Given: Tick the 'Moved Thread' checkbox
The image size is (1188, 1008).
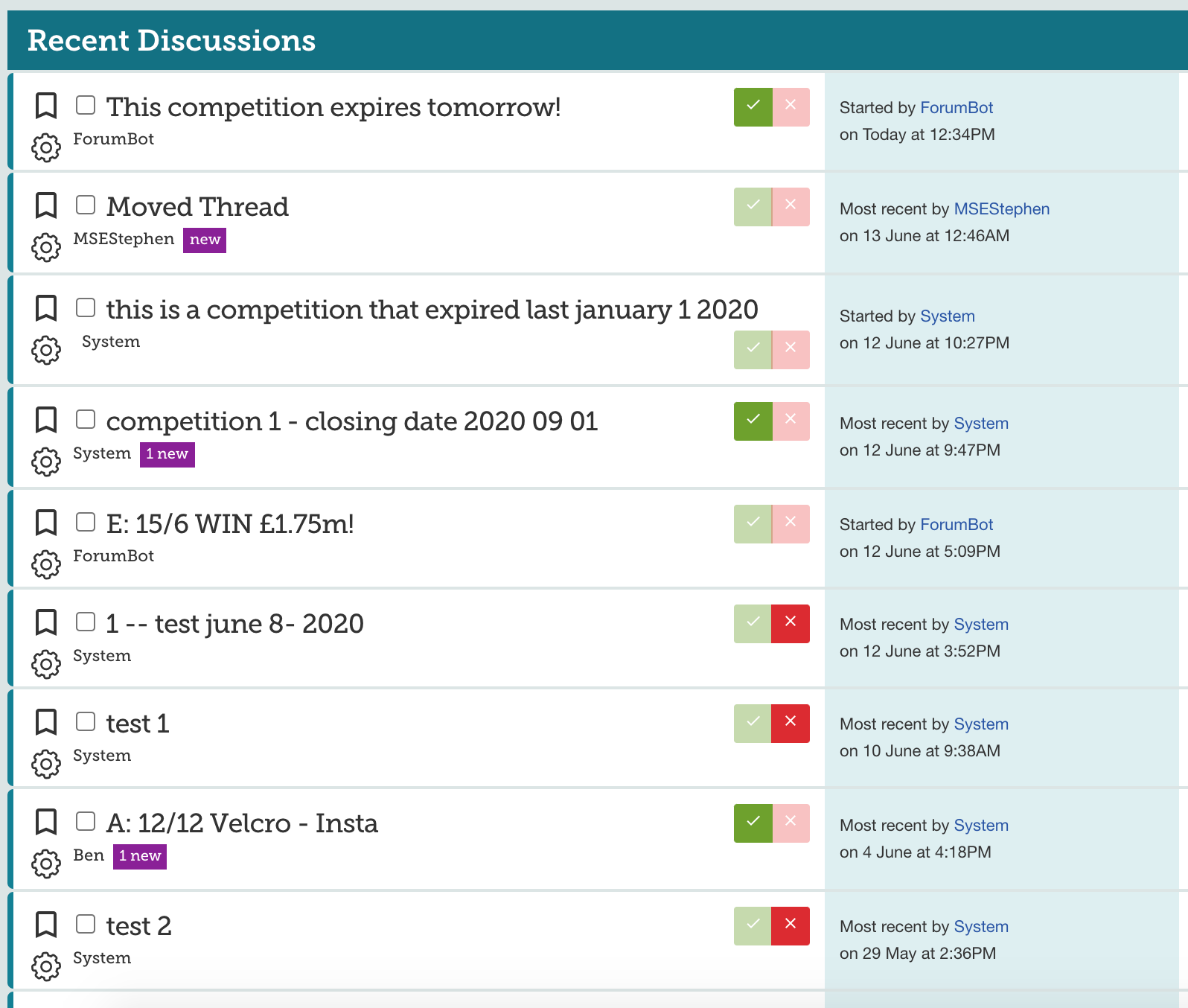Looking at the screenshot, I should 86,205.
